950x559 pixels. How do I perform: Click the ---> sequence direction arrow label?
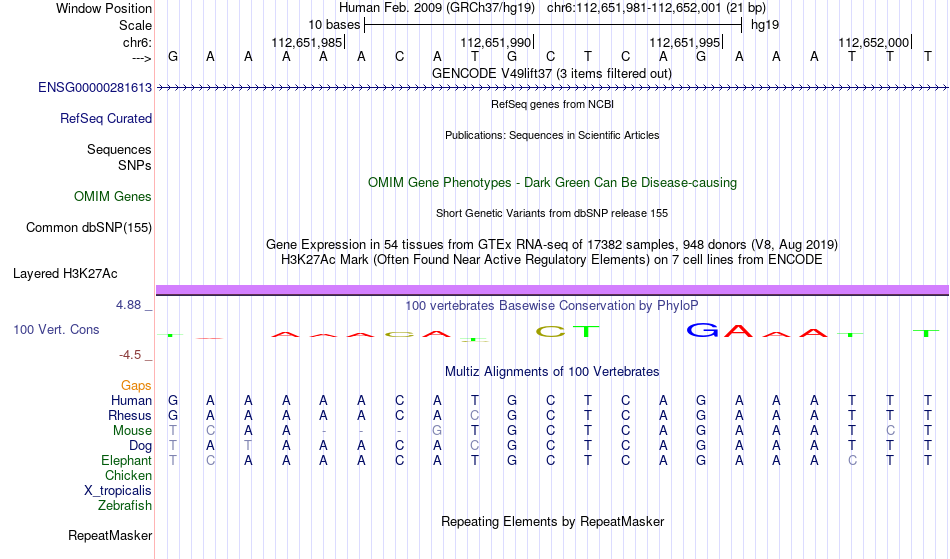141,58
